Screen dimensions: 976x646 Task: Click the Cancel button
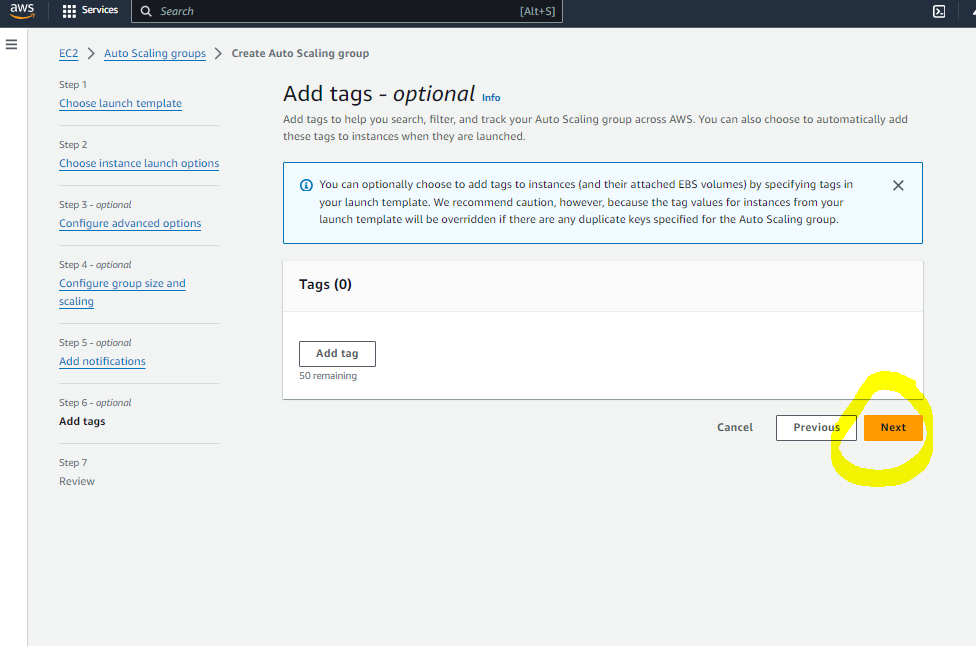pos(734,428)
